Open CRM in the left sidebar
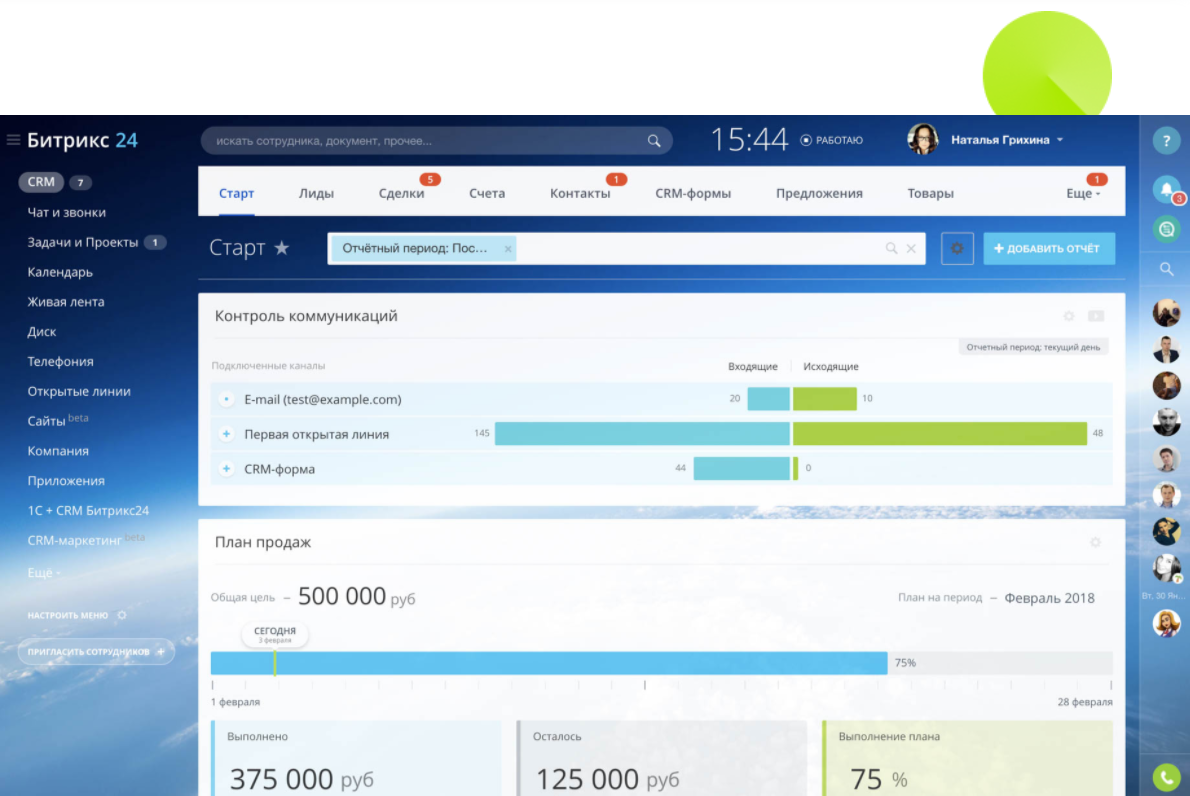The width and height of the screenshot is (1190, 796). coord(41,182)
